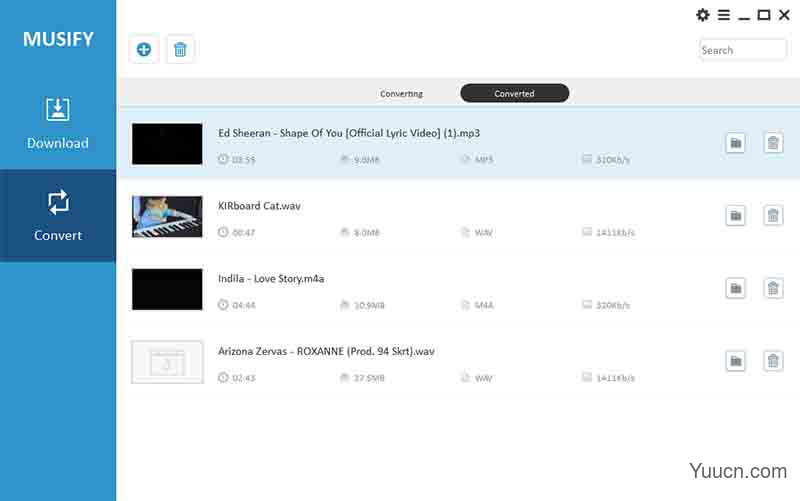The width and height of the screenshot is (800, 501).
Task: Open folder for Indila Love Story.m4a
Action: [736, 288]
